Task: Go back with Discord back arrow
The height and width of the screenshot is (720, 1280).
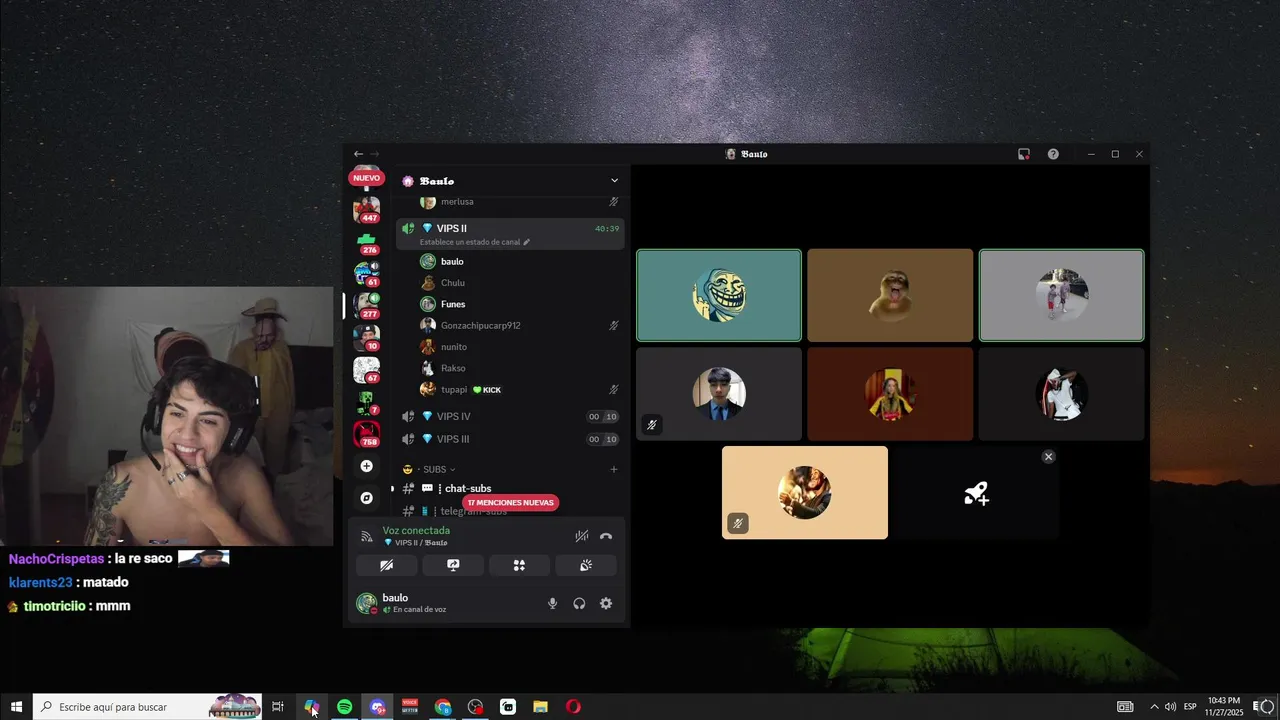Action: point(358,154)
